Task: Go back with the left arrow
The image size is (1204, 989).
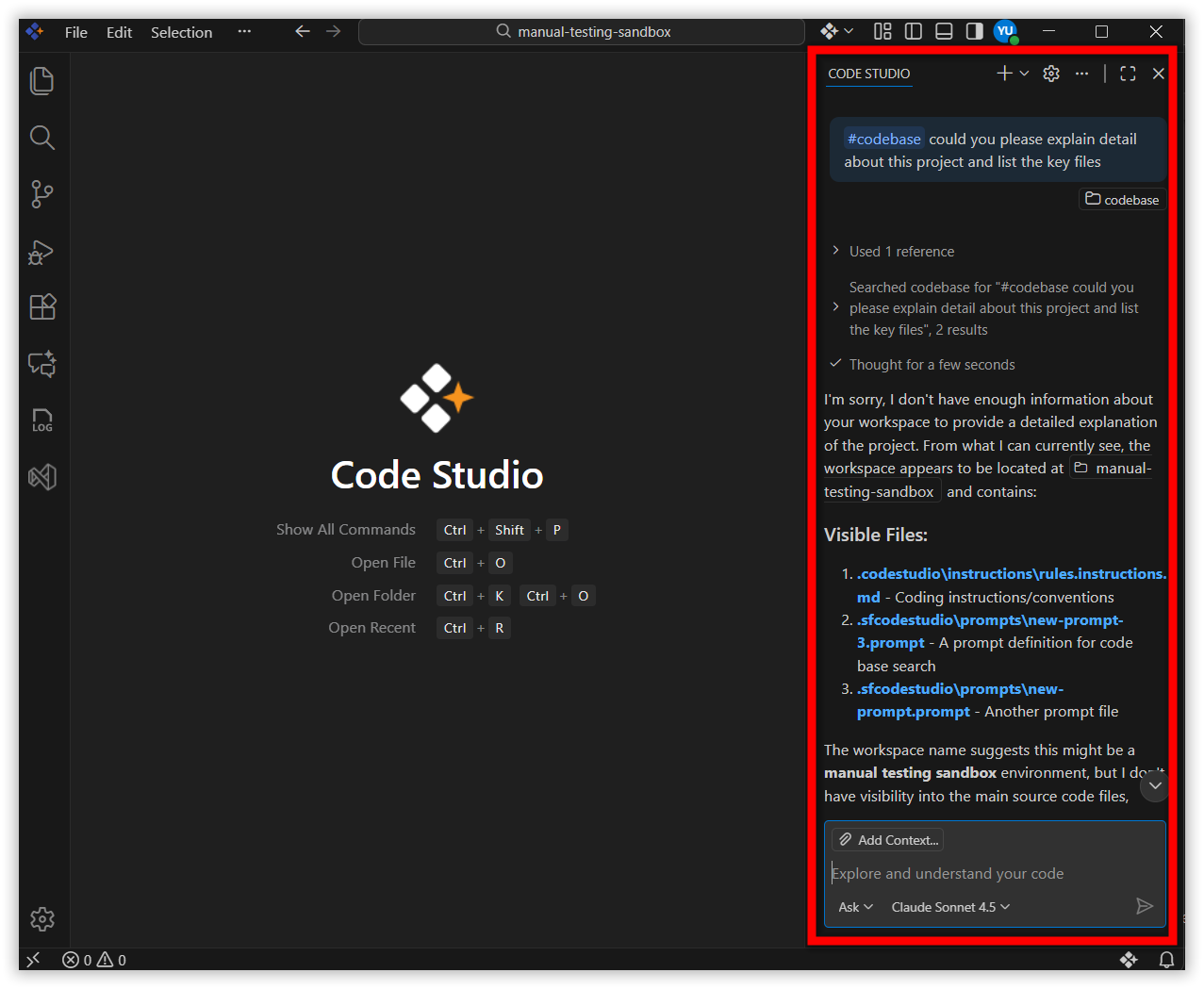Action: (x=303, y=31)
